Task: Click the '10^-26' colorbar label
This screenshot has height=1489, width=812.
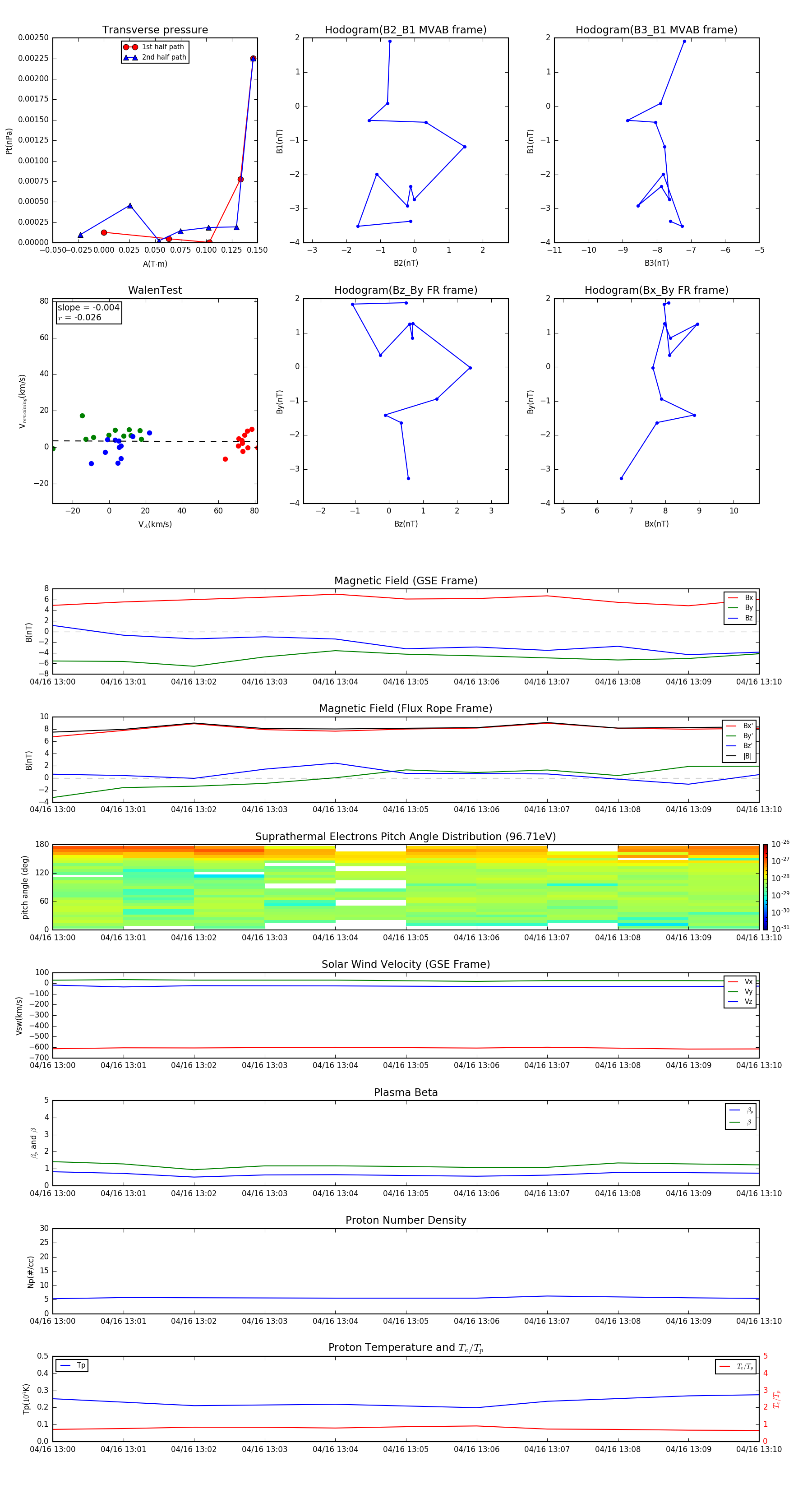Action: (780, 844)
